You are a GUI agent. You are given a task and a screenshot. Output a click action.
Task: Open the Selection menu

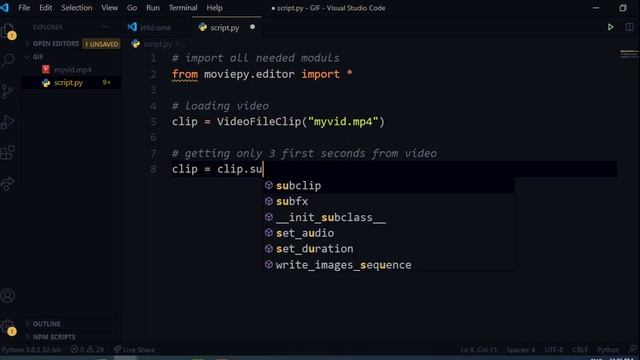(x=76, y=7)
